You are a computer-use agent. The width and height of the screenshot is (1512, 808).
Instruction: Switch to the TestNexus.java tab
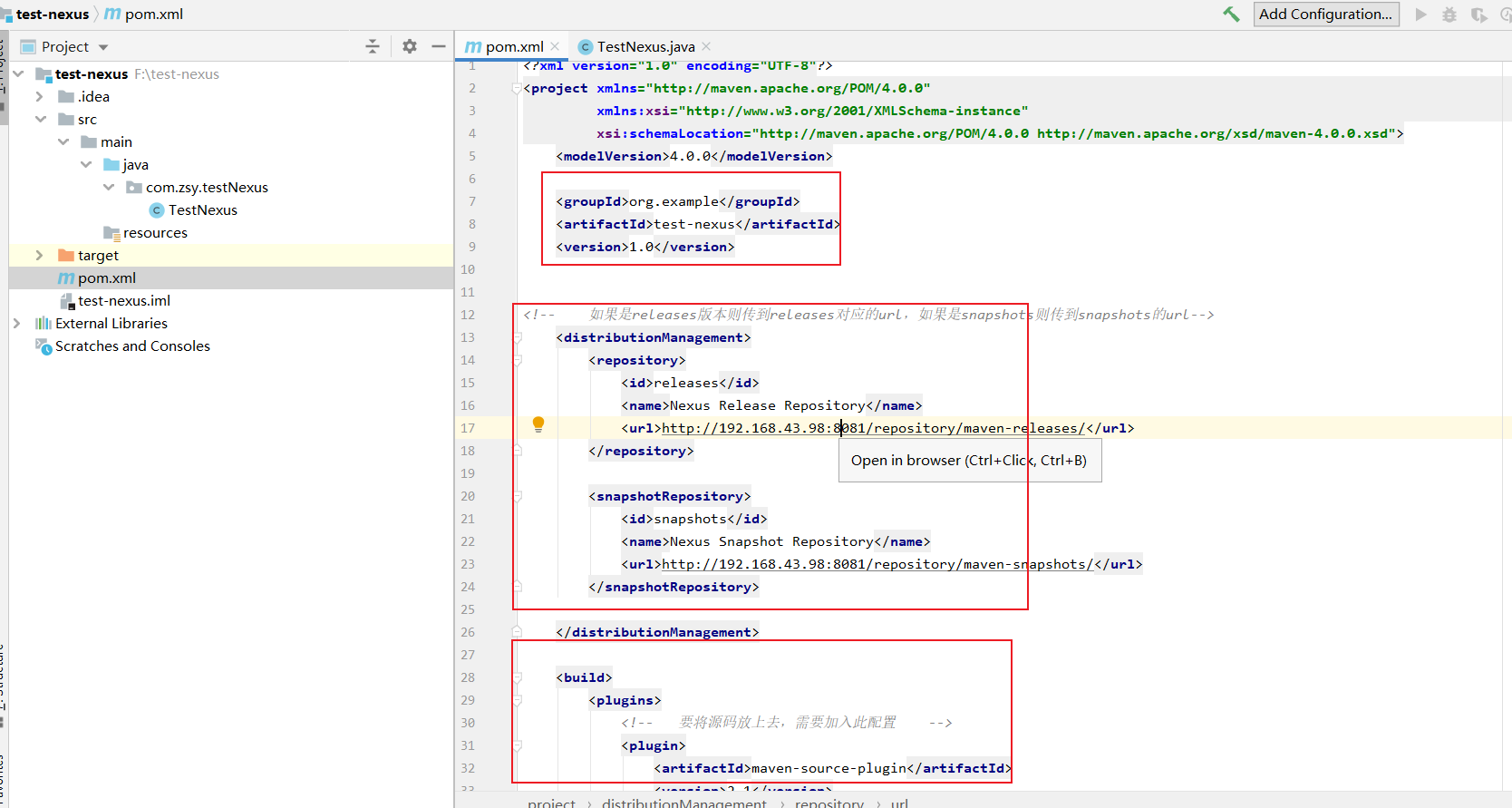pyautogui.click(x=646, y=46)
